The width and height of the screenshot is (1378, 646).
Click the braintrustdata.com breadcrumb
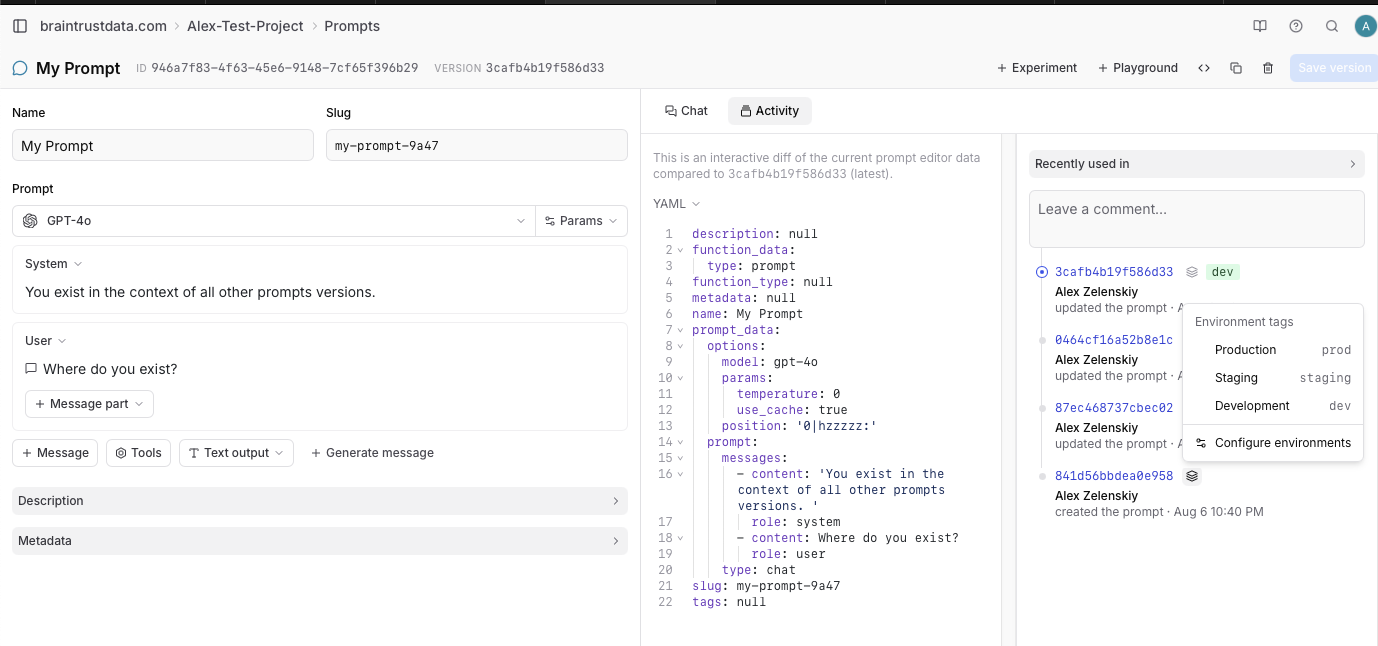(x=102, y=26)
